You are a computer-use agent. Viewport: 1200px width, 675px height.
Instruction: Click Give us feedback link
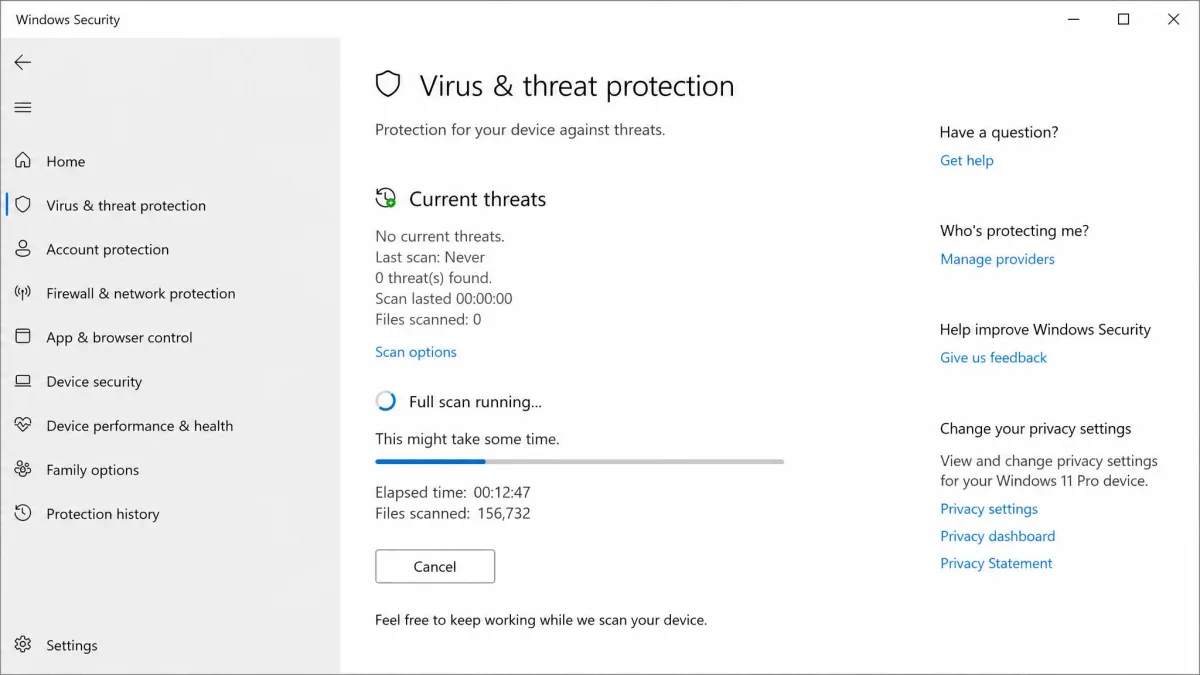993,357
